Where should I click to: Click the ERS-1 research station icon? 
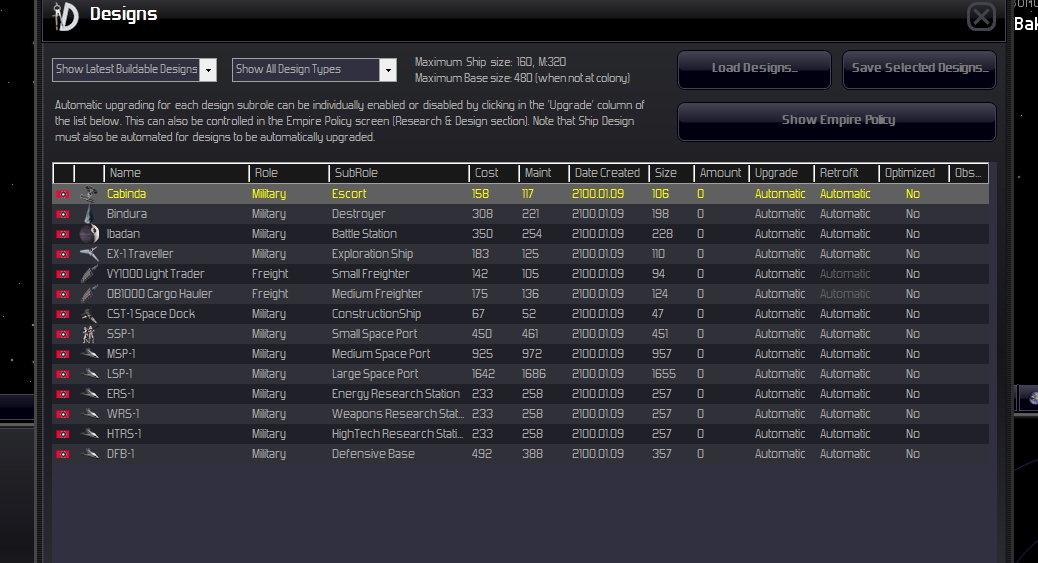(89, 393)
